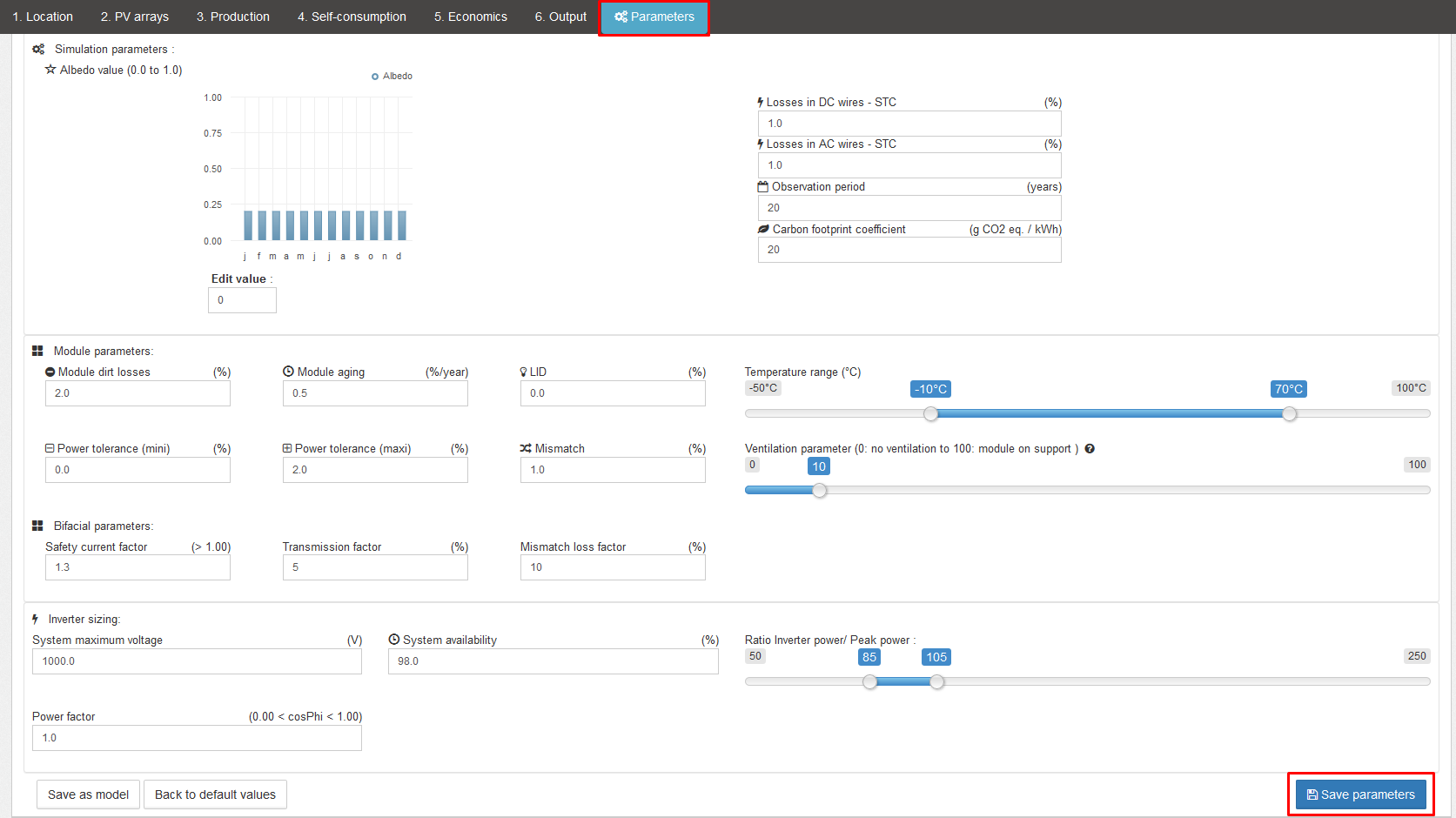Click the Power tolerance (maxi) field
The width and height of the screenshot is (1456, 818).
[x=375, y=470]
